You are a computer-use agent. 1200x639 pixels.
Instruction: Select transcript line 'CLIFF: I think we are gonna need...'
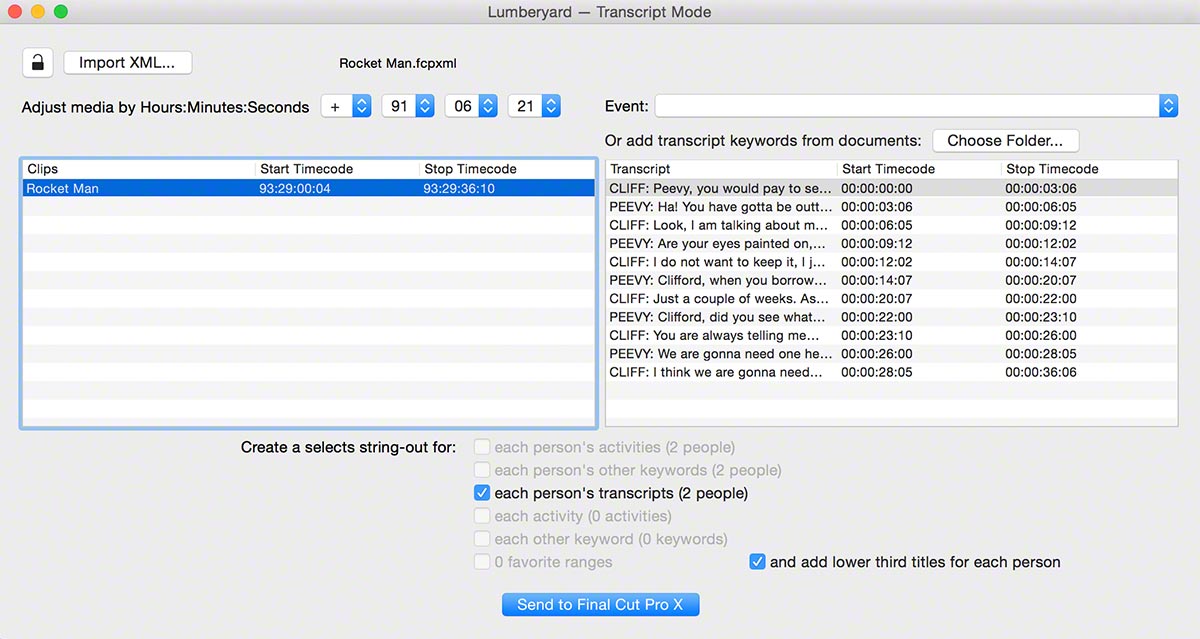pos(892,372)
